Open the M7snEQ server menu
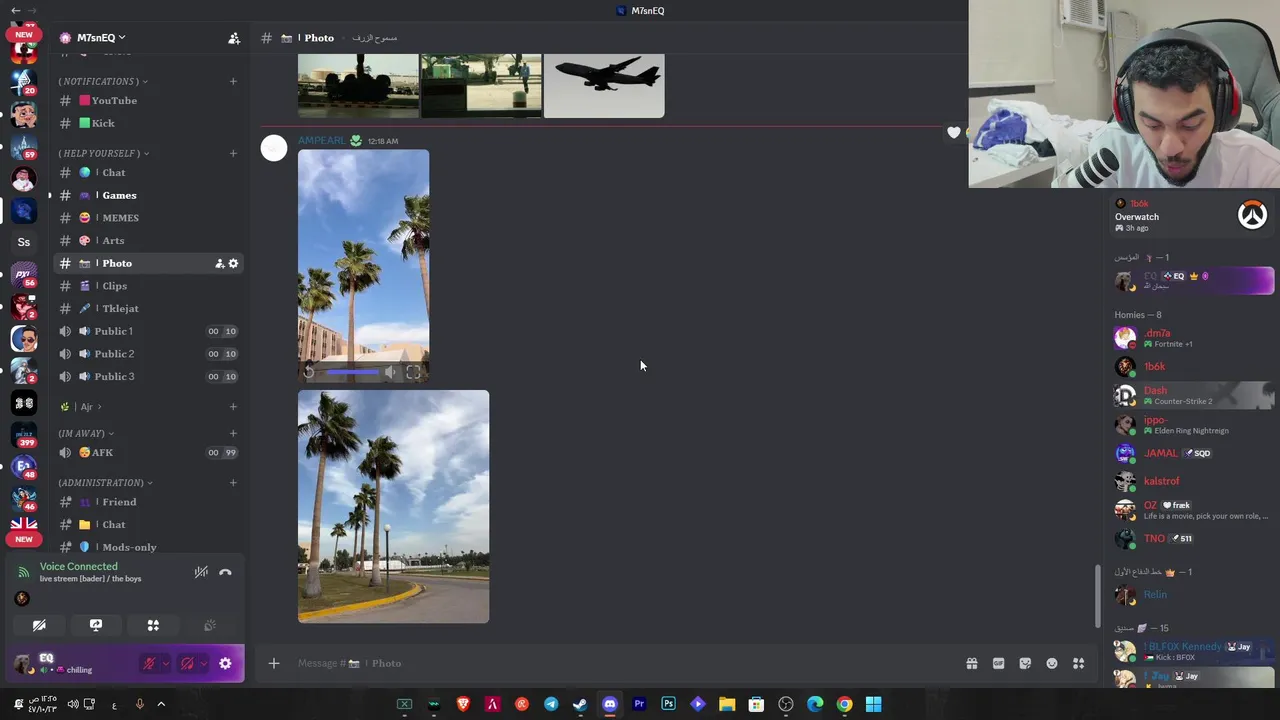Screen dimensions: 1280x720 click(100, 38)
